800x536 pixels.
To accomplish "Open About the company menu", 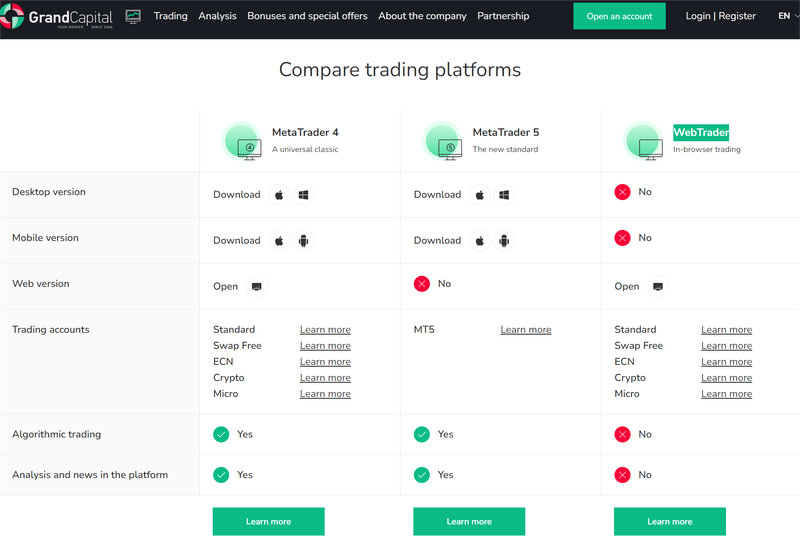I will (422, 16).
